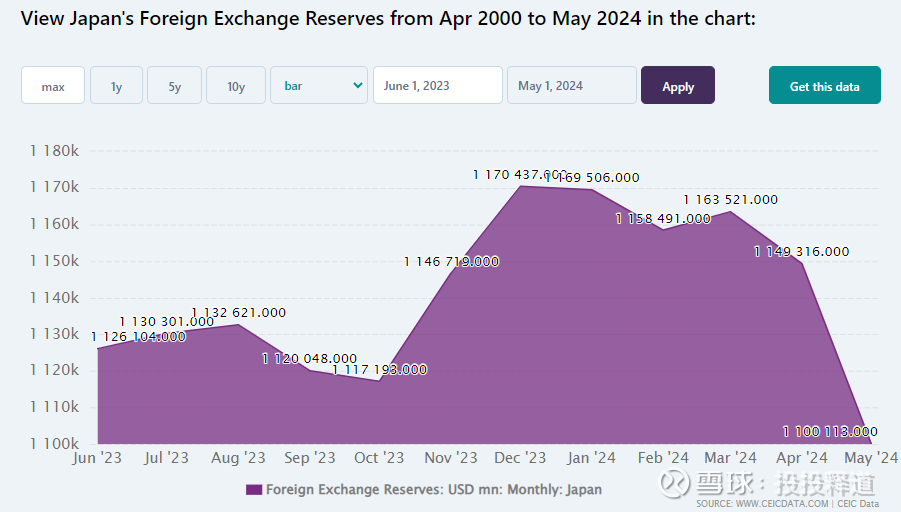Open the bar chart type dropdown
The image size is (901, 512).
(320, 86)
